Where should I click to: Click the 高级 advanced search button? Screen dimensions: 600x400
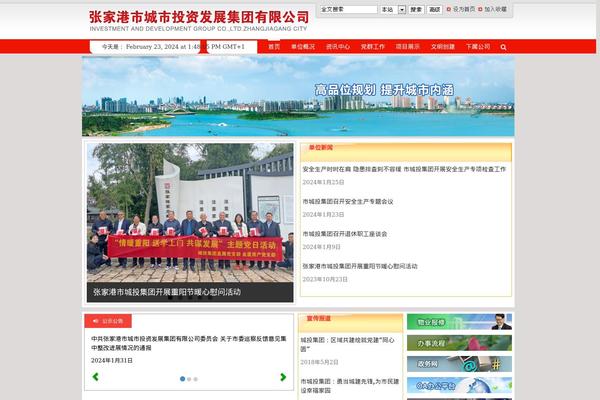tap(434, 9)
